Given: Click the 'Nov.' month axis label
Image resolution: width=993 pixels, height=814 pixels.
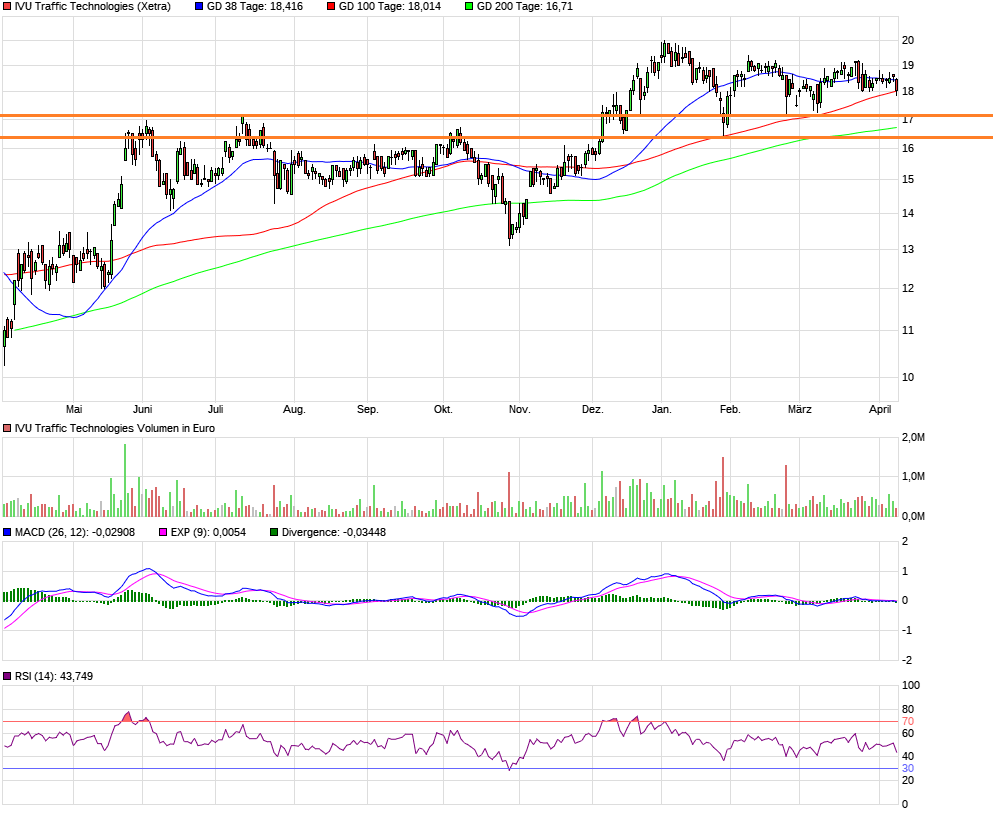Looking at the screenshot, I should coord(519,409).
